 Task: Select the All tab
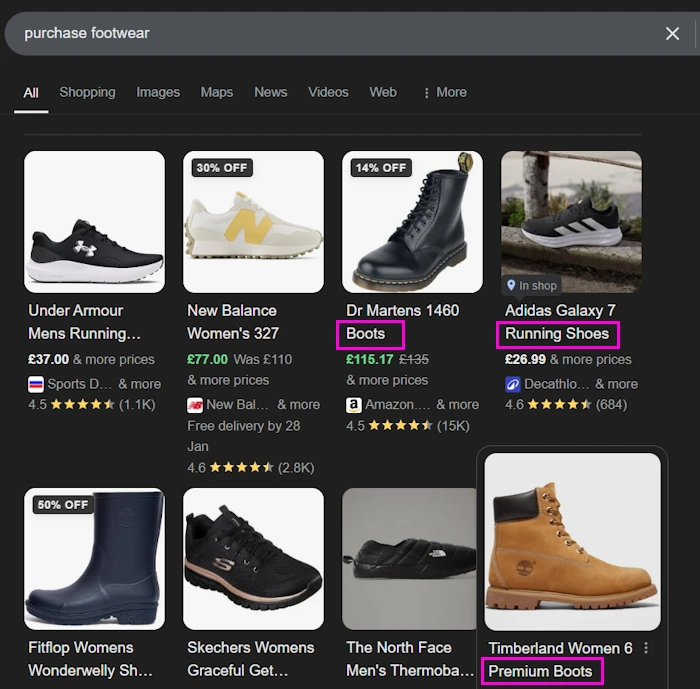point(31,92)
